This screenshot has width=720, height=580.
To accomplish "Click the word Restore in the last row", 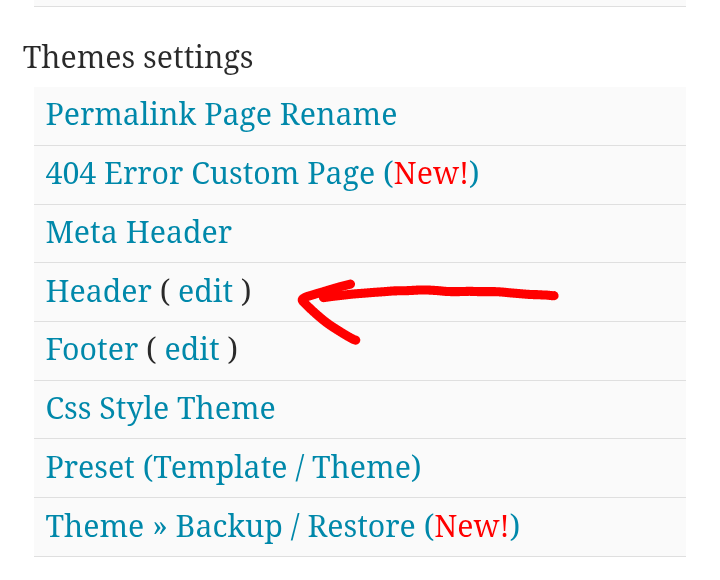I will 361,526.
